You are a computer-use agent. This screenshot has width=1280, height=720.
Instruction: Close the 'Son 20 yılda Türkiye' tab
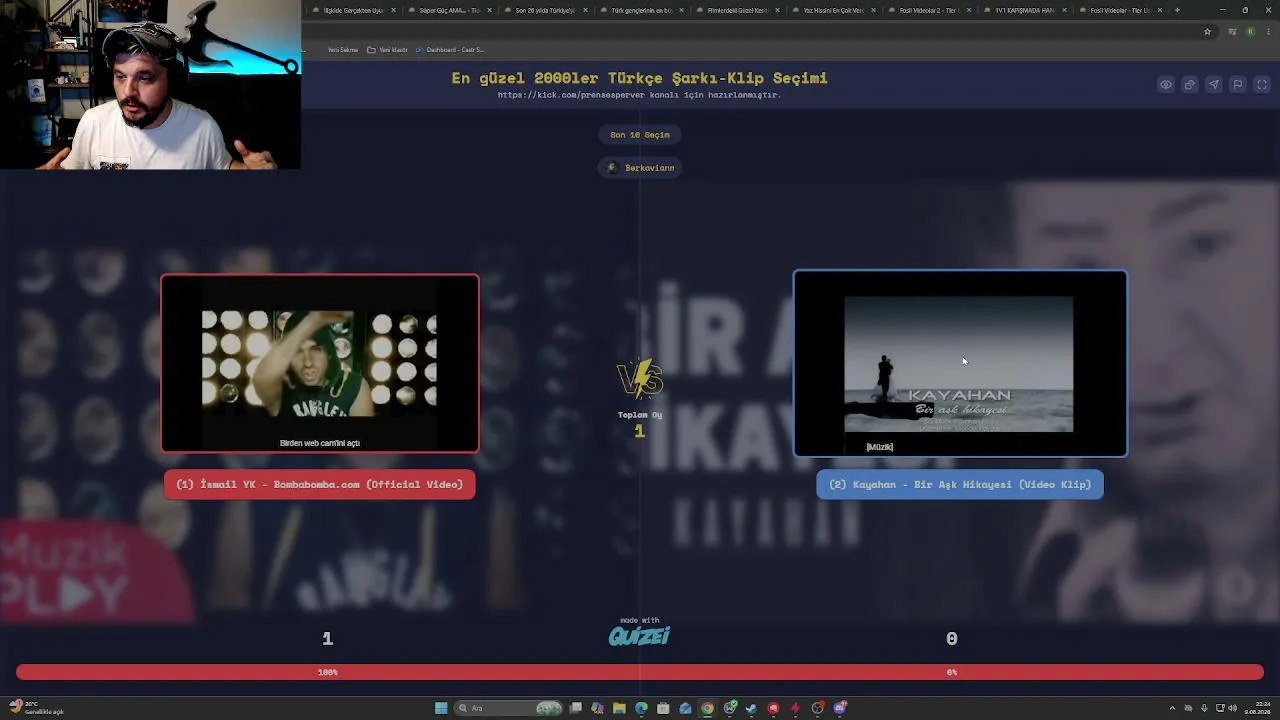click(585, 10)
